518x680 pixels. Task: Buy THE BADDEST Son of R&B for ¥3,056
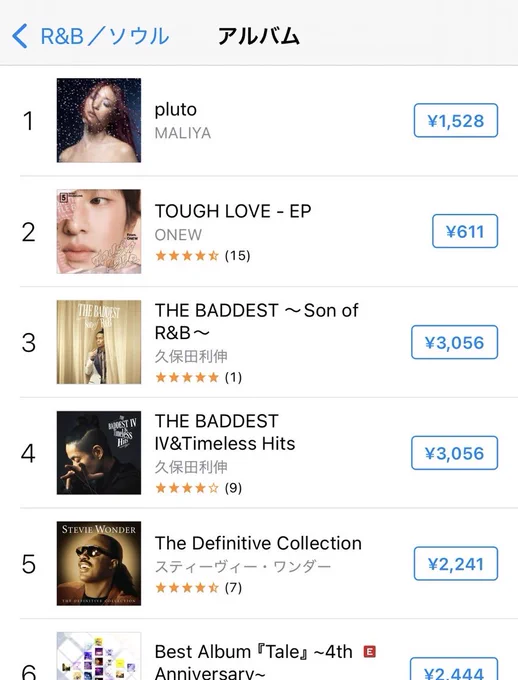[454, 342]
